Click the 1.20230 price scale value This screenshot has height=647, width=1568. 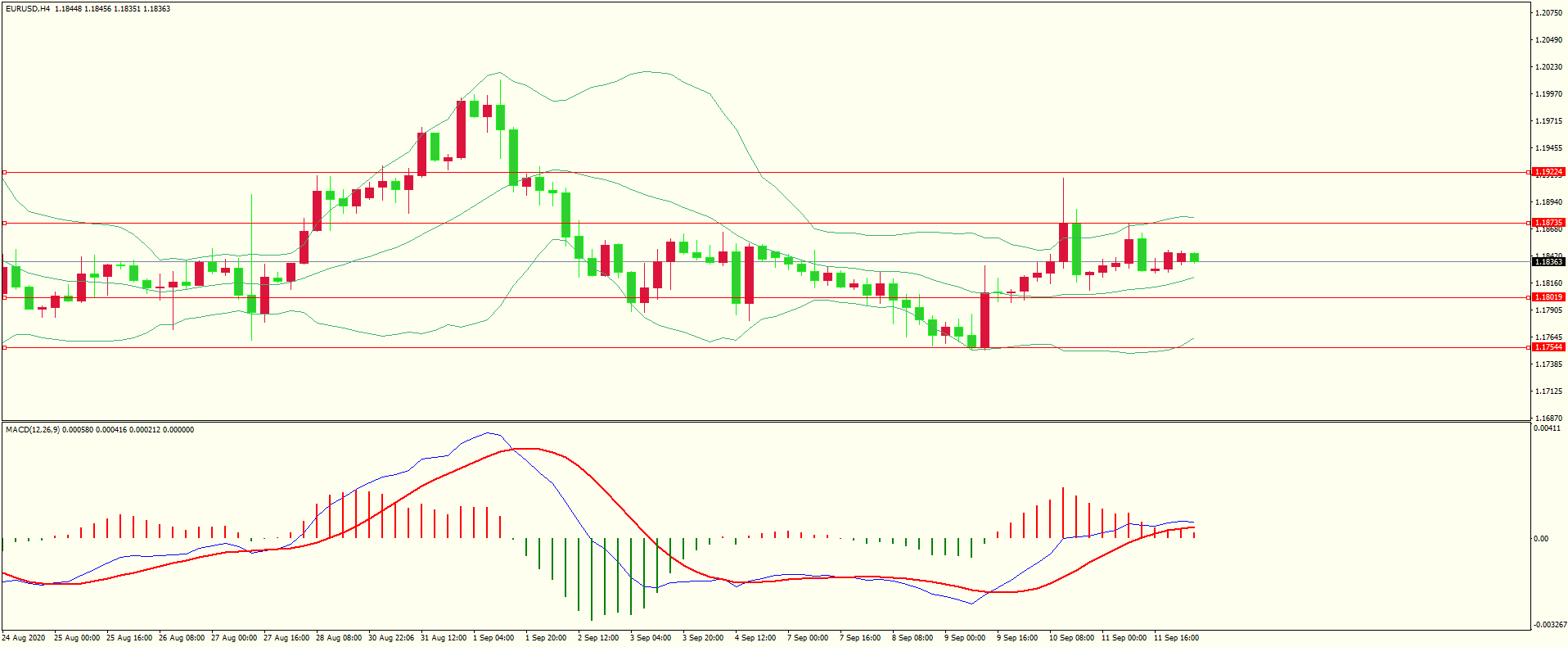pos(1549,67)
